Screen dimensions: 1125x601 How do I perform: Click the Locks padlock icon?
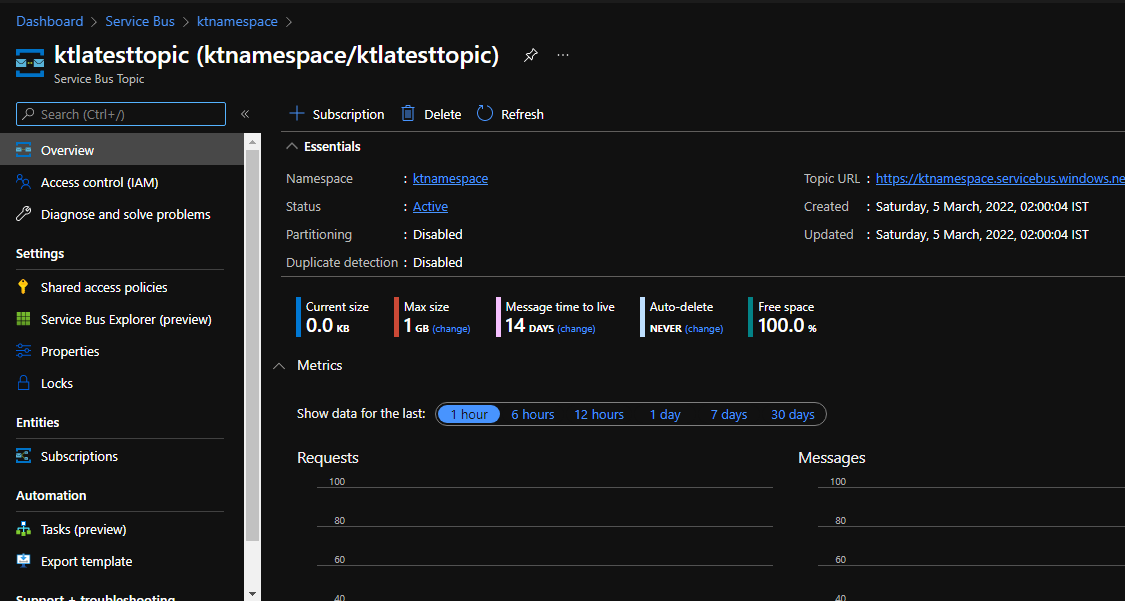coord(24,383)
